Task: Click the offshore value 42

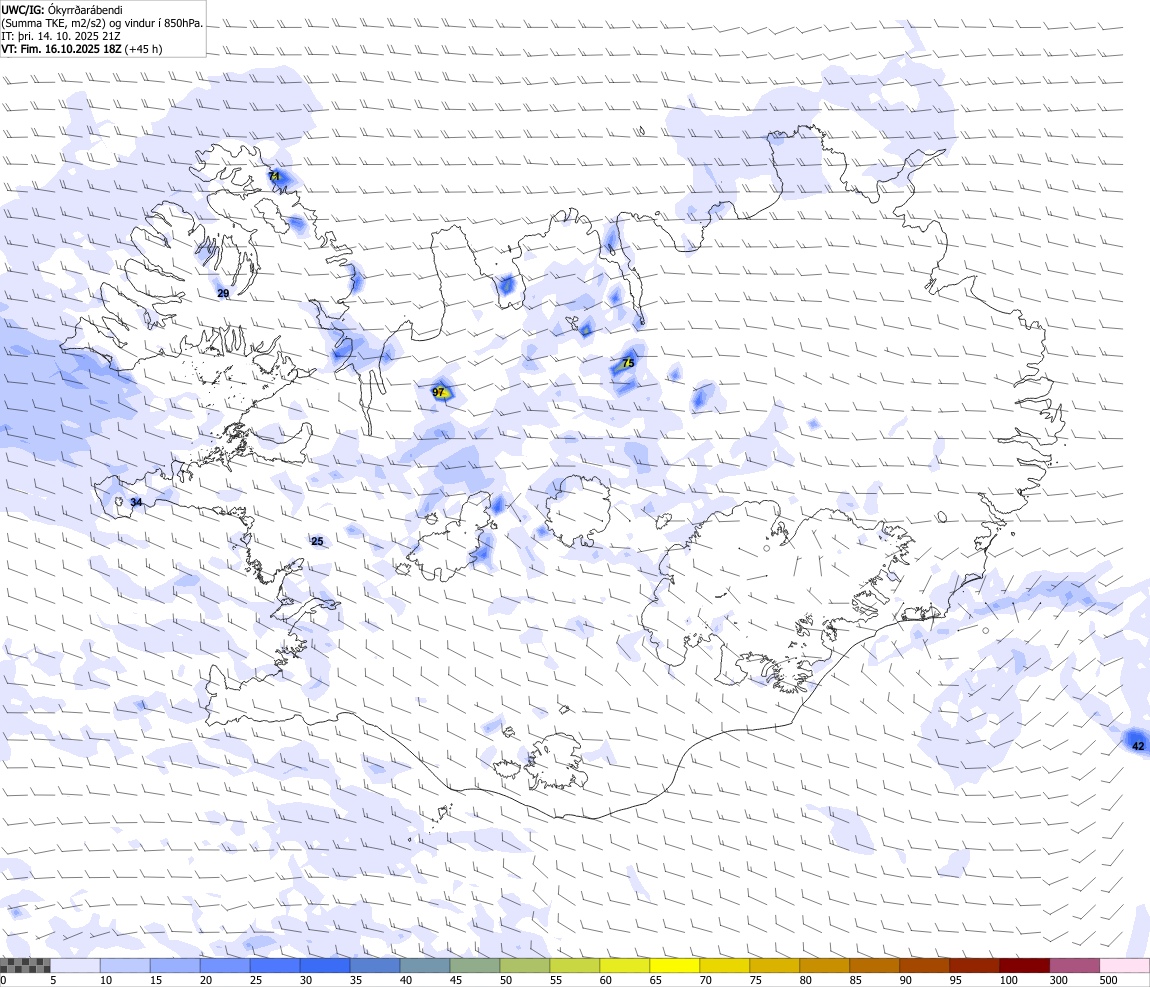Action: click(x=1138, y=746)
